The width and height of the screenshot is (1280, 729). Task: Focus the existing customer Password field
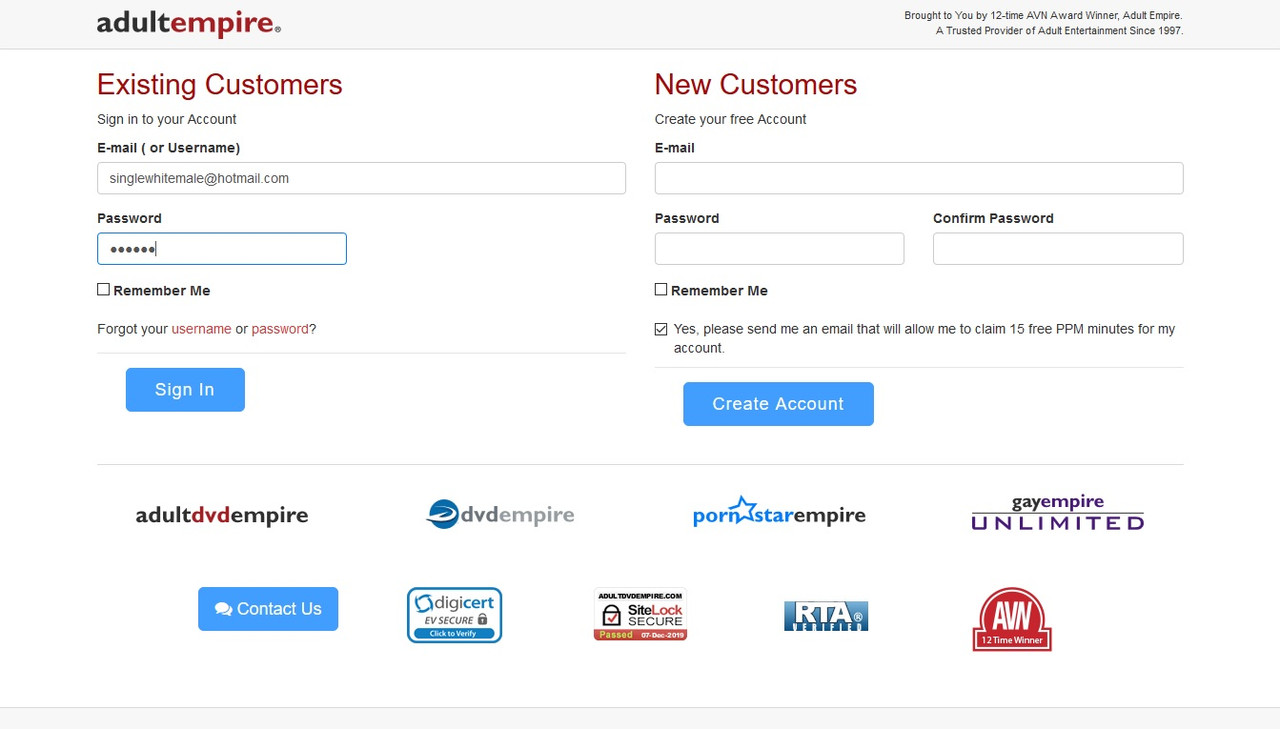[222, 249]
